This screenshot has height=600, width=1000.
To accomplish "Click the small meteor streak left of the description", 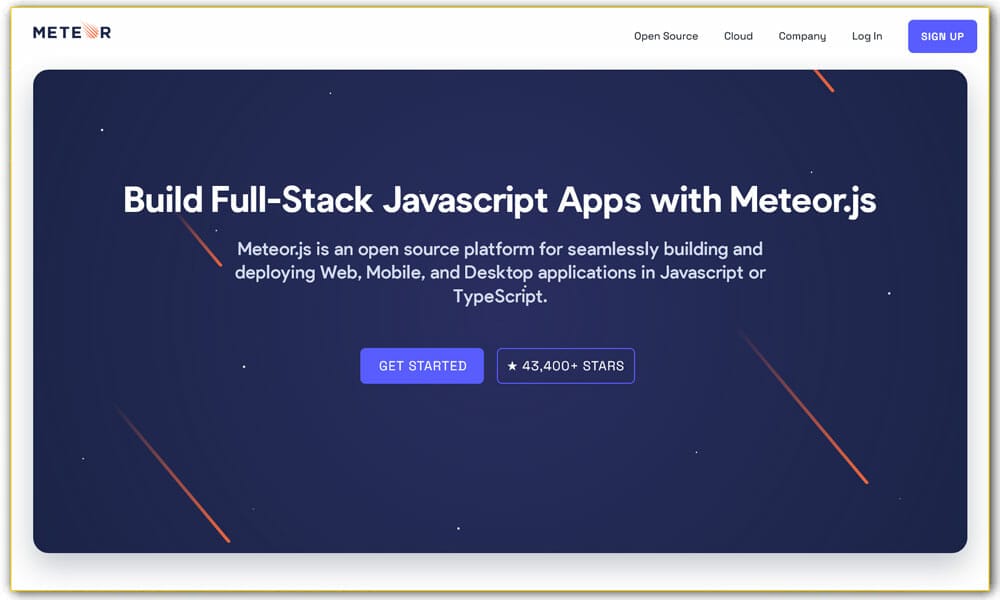I will [x=202, y=243].
